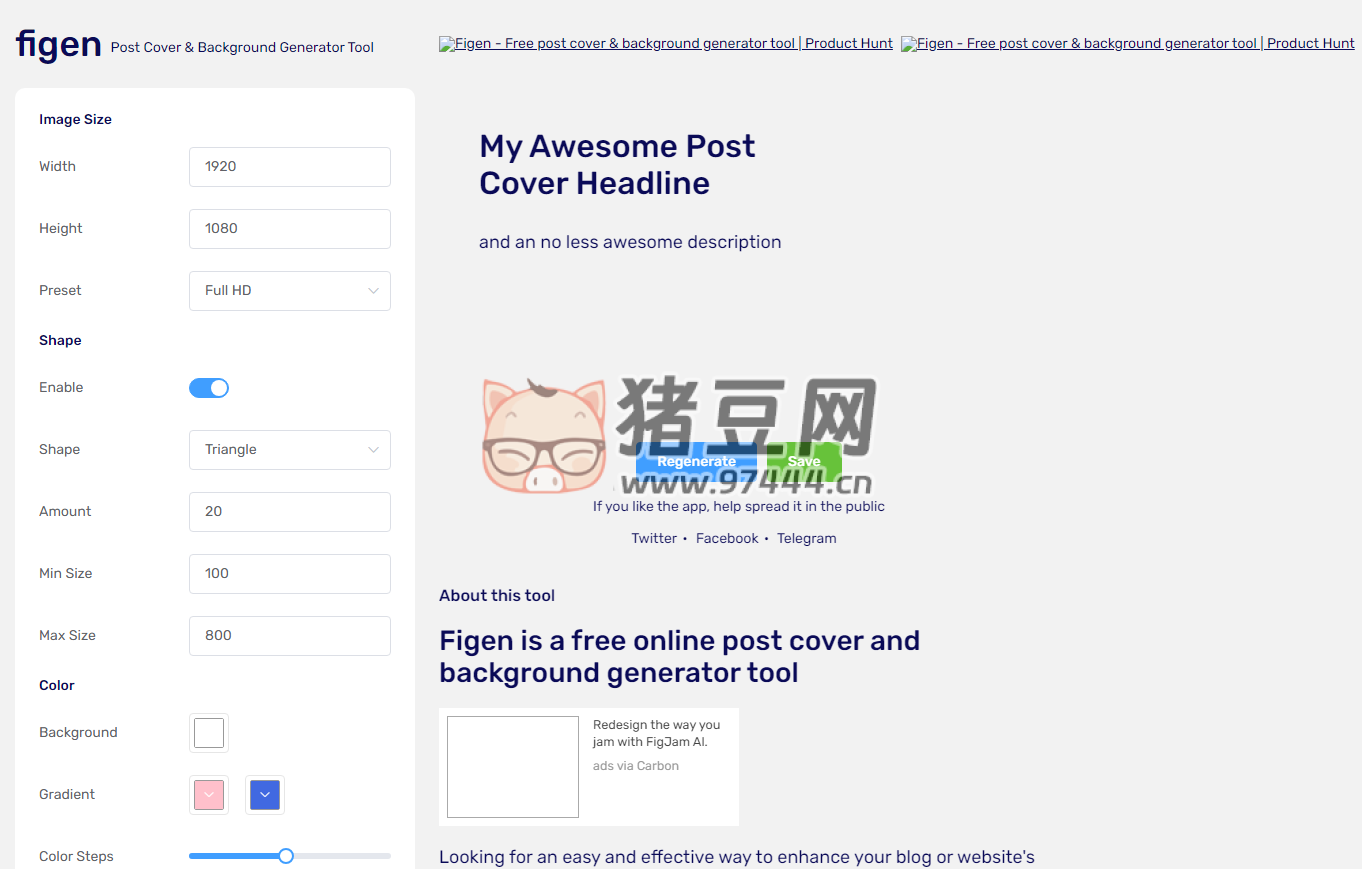This screenshot has height=869, width=1362.
Task: Click the Width input field
Action: tap(290, 167)
